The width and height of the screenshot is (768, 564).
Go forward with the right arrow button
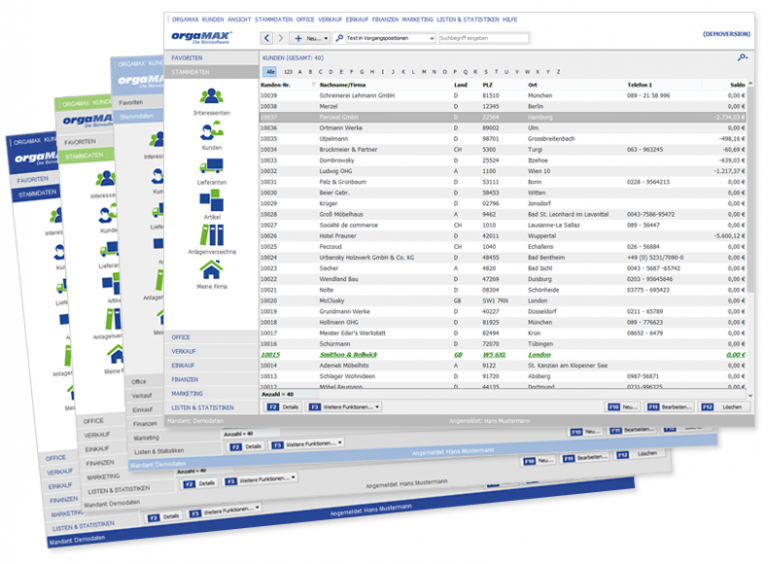pos(281,38)
